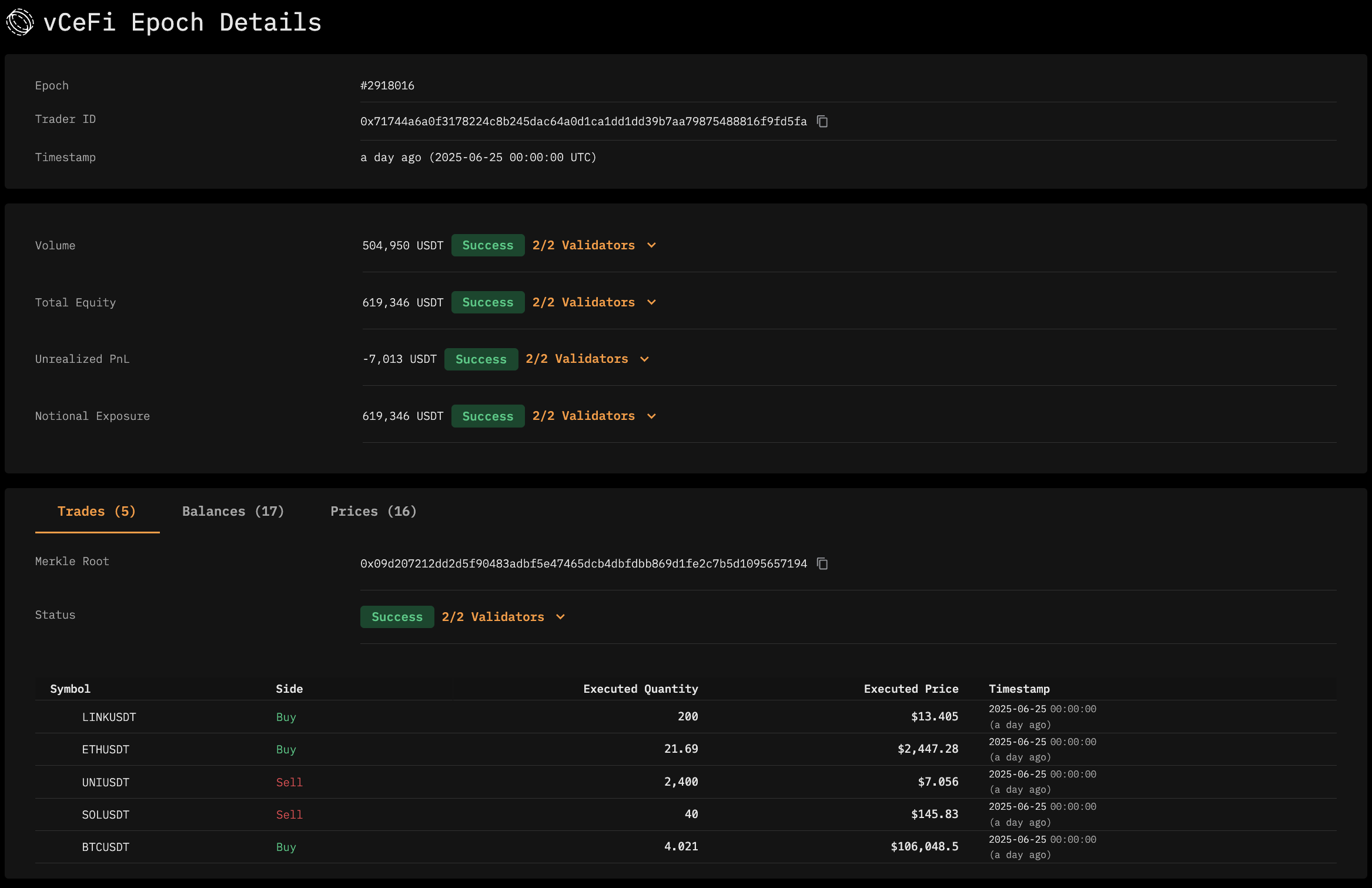Click the vCeFi logo icon
The image size is (1372, 888).
pos(20,22)
